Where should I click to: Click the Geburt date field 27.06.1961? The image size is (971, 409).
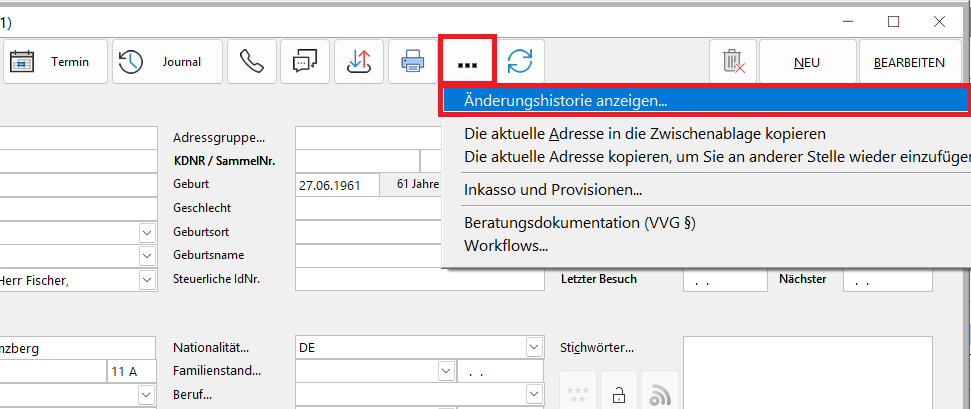coord(336,185)
